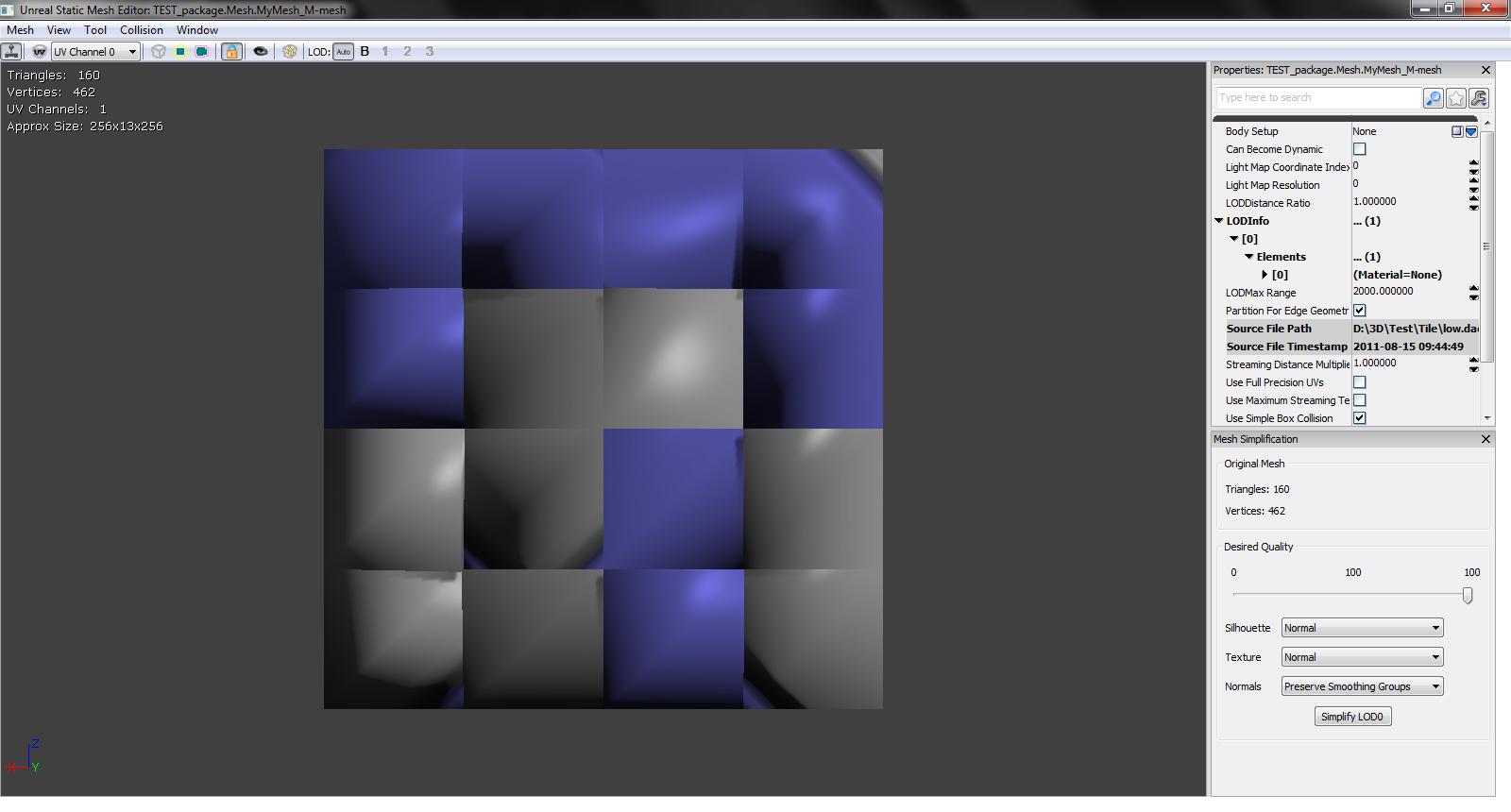Open the Silhouette quality dropdown
Image resolution: width=1511 pixels, height=812 pixels.
coord(1362,628)
